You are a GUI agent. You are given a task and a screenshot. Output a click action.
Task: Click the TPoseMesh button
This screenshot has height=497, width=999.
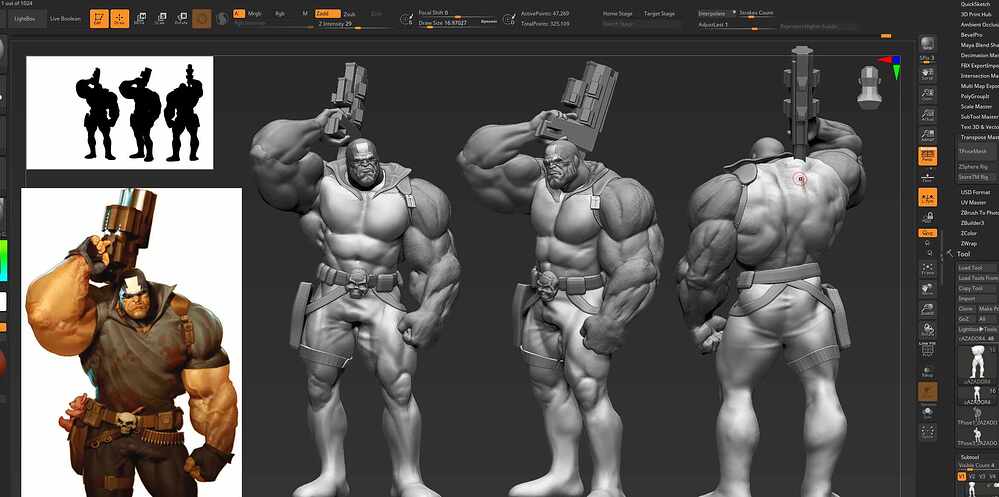pyautogui.click(x=978, y=152)
